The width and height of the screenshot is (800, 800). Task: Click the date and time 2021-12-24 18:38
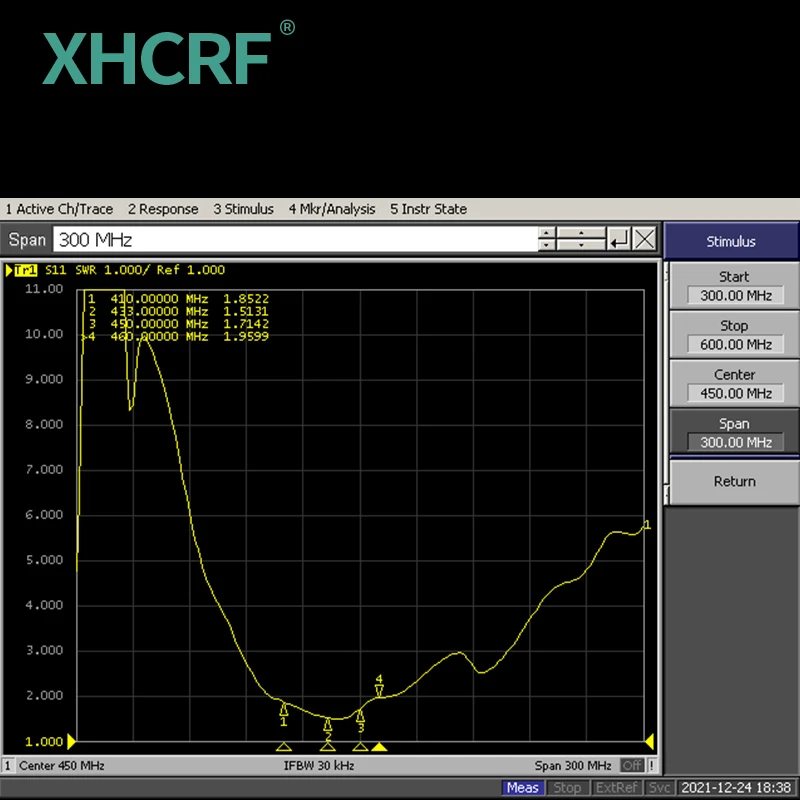click(737, 788)
